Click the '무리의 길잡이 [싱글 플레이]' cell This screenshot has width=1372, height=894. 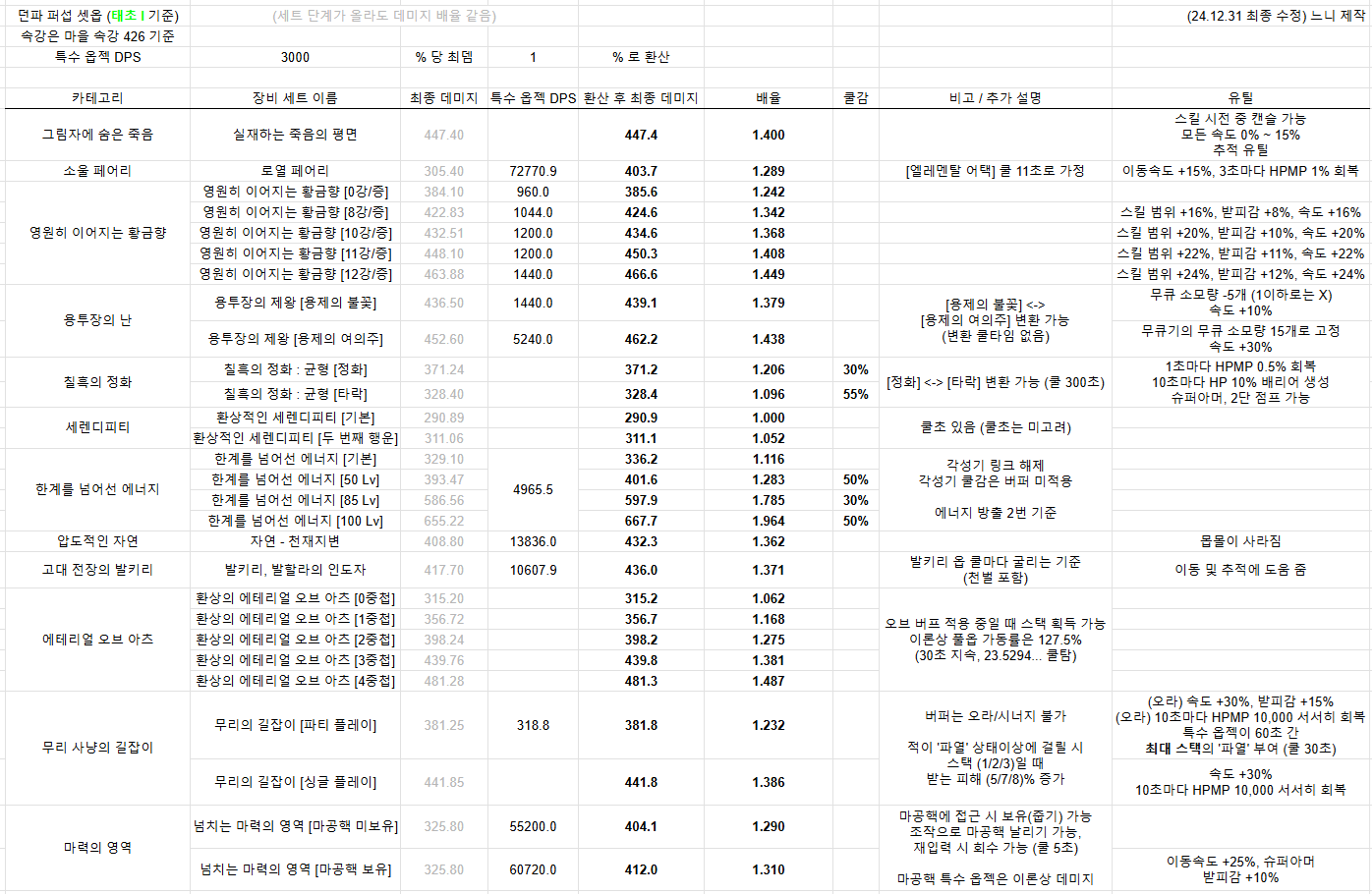(x=295, y=782)
